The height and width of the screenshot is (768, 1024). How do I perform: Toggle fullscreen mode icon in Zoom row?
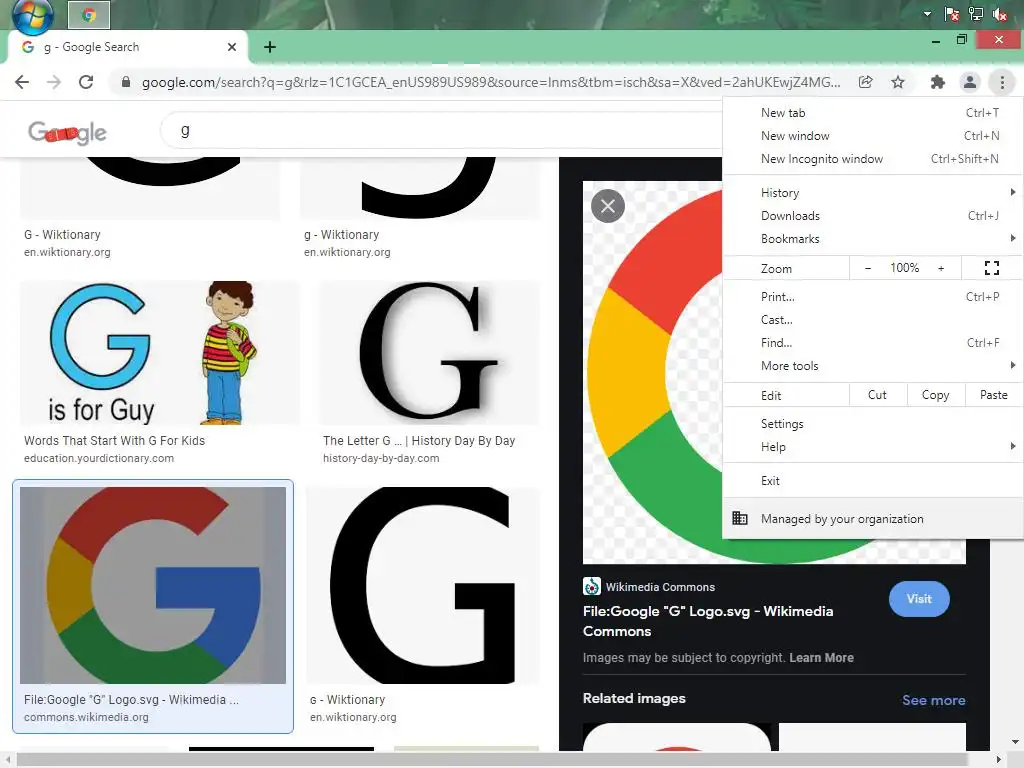click(x=991, y=268)
